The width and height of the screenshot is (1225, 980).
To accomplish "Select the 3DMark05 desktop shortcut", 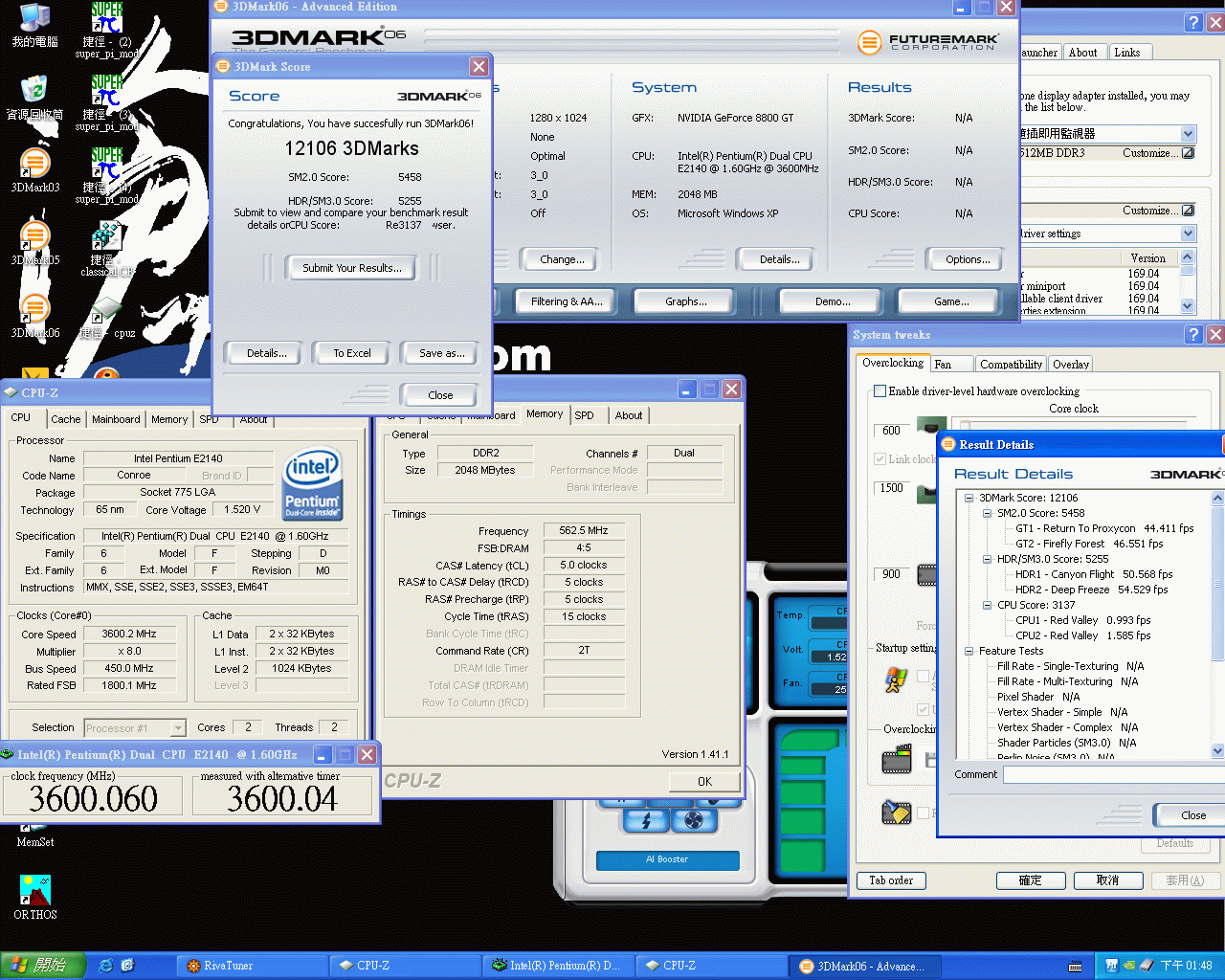I will coord(35,244).
